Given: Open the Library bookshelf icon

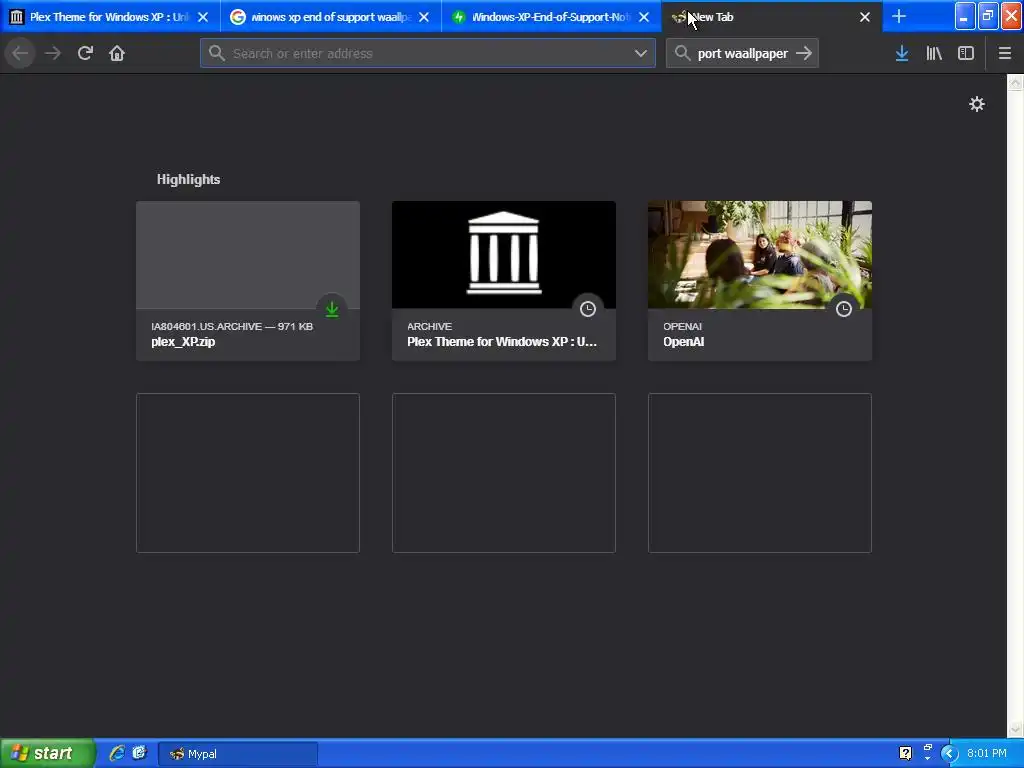Looking at the screenshot, I should click(934, 53).
